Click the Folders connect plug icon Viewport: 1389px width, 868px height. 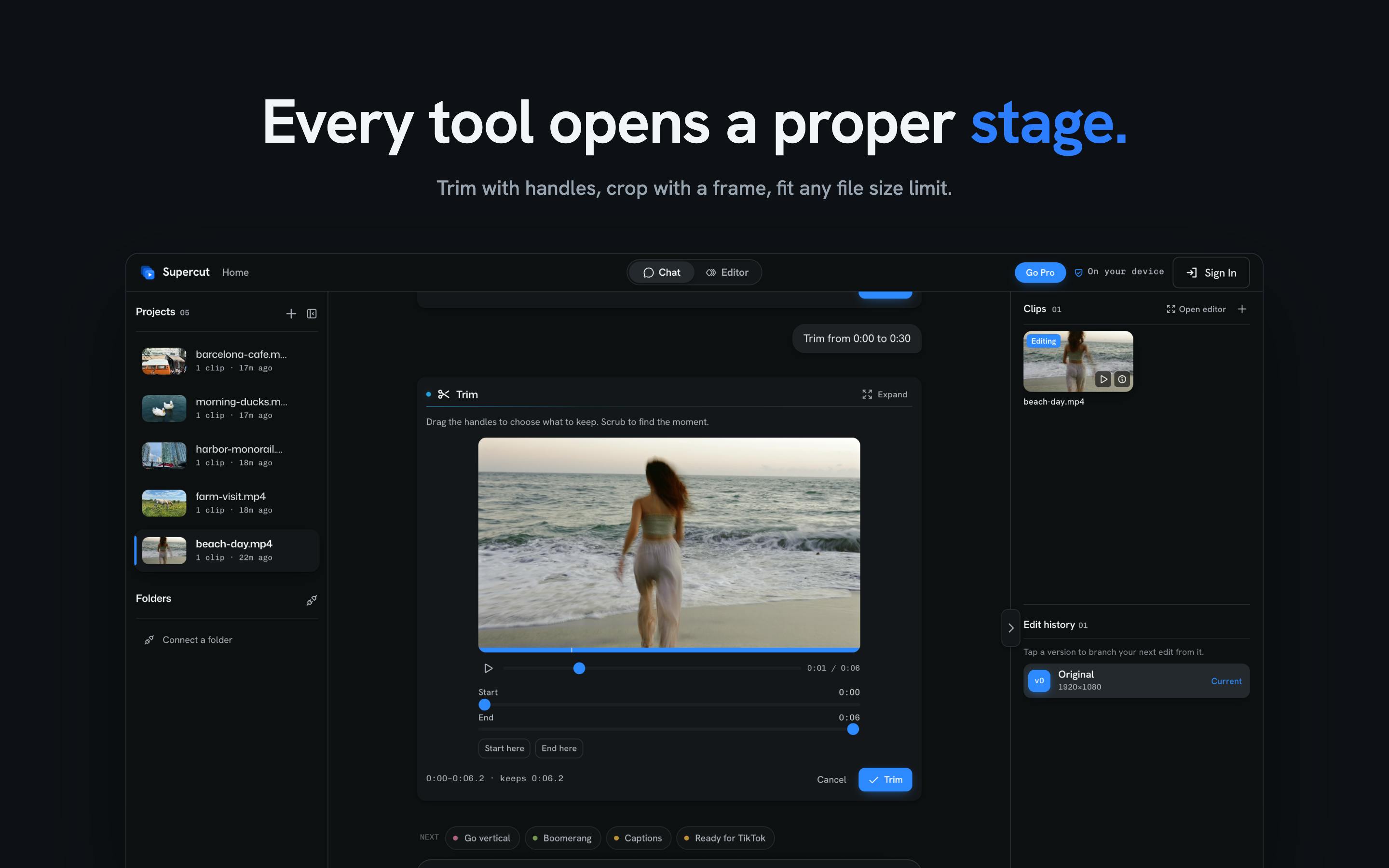(312, 600)
